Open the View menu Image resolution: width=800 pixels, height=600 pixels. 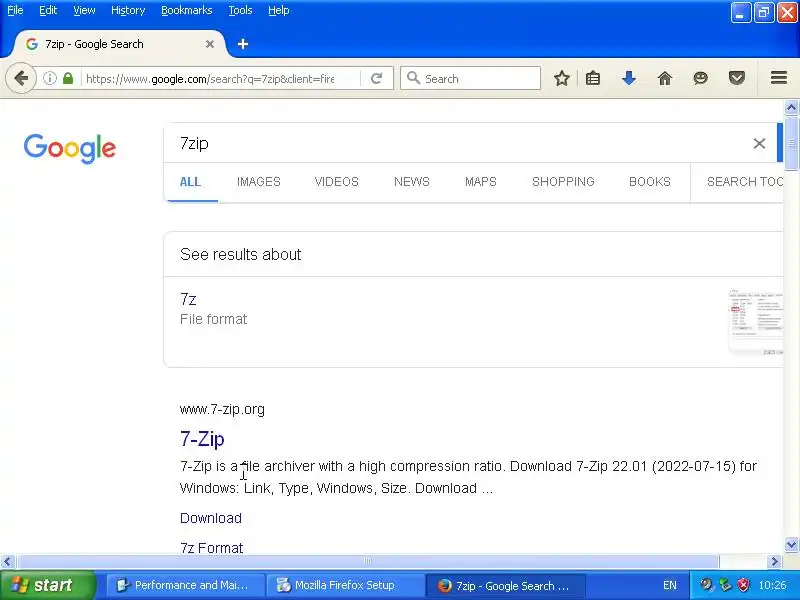pyautogui.click(x=84, y=10)
